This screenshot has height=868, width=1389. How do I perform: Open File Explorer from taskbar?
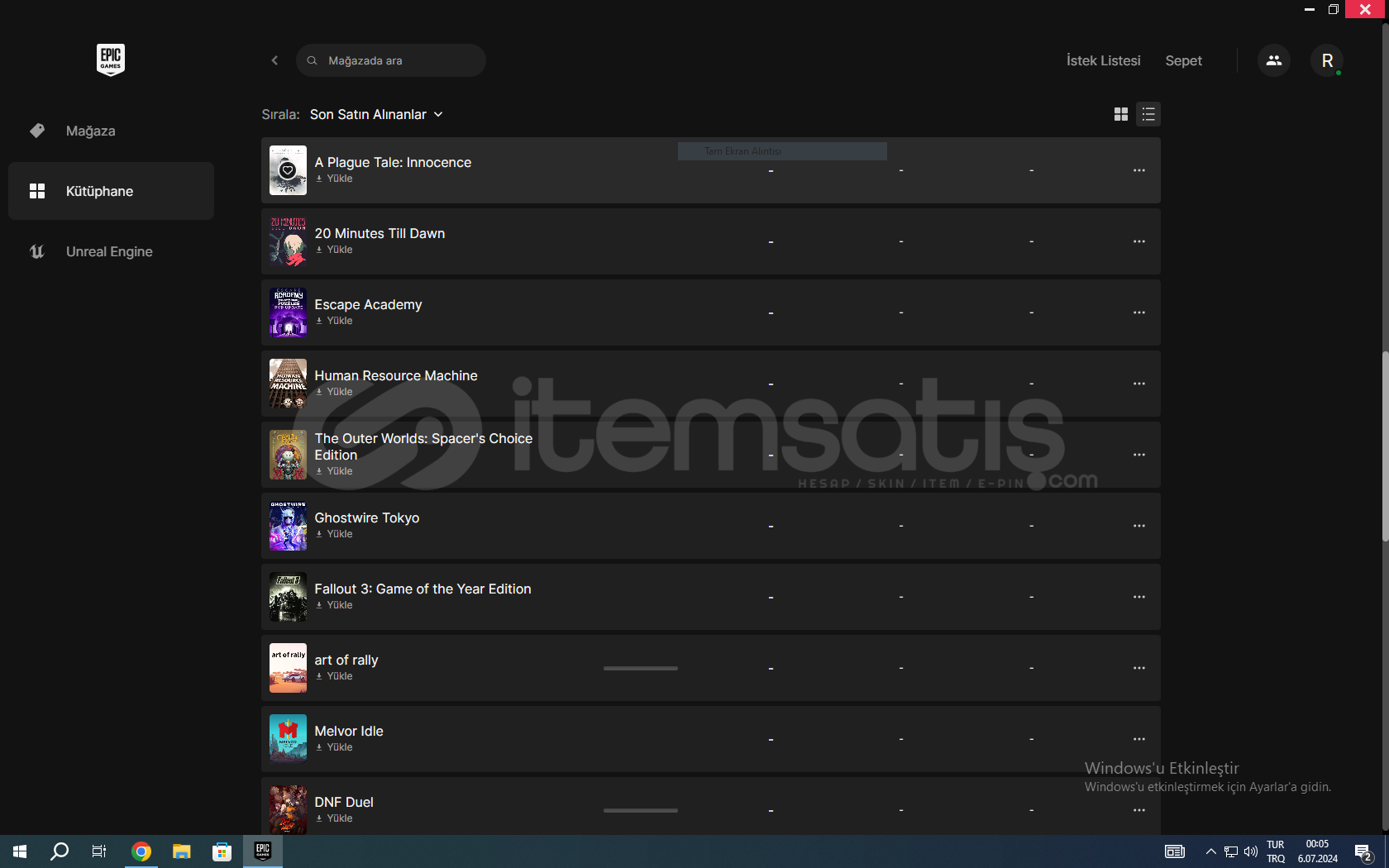point(181,851)
